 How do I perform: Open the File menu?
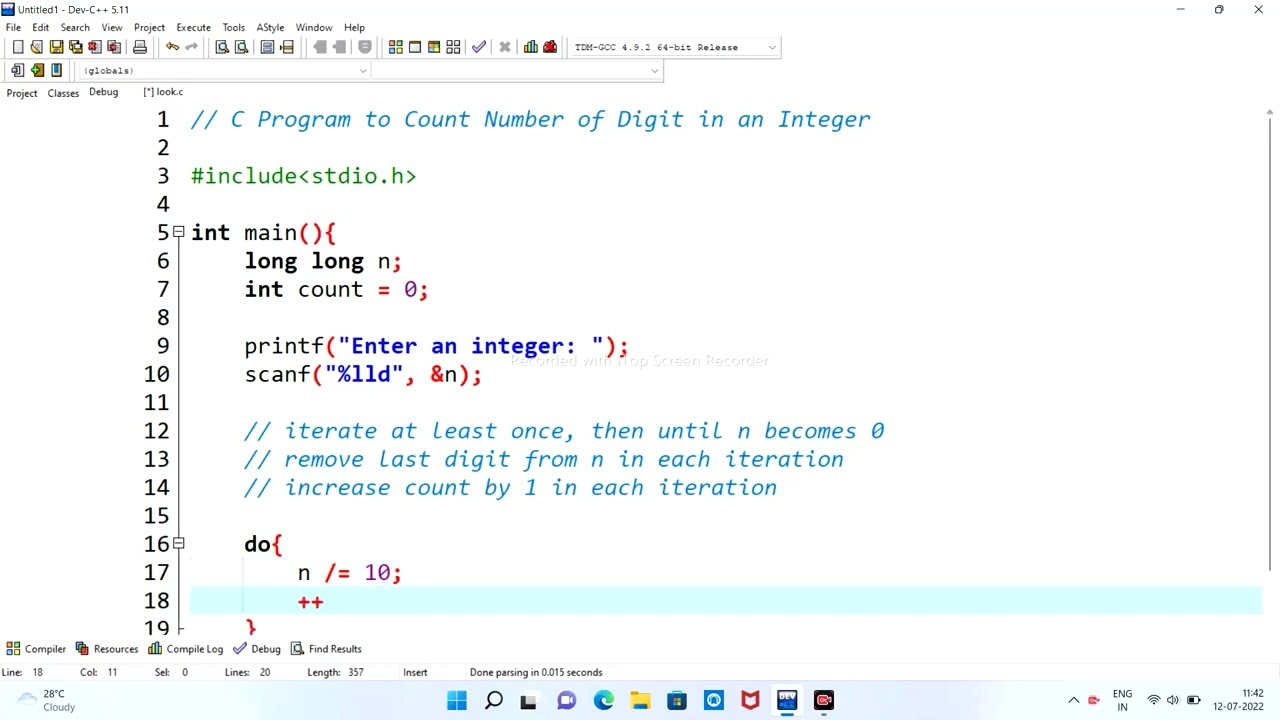click(x=13, y=27)
